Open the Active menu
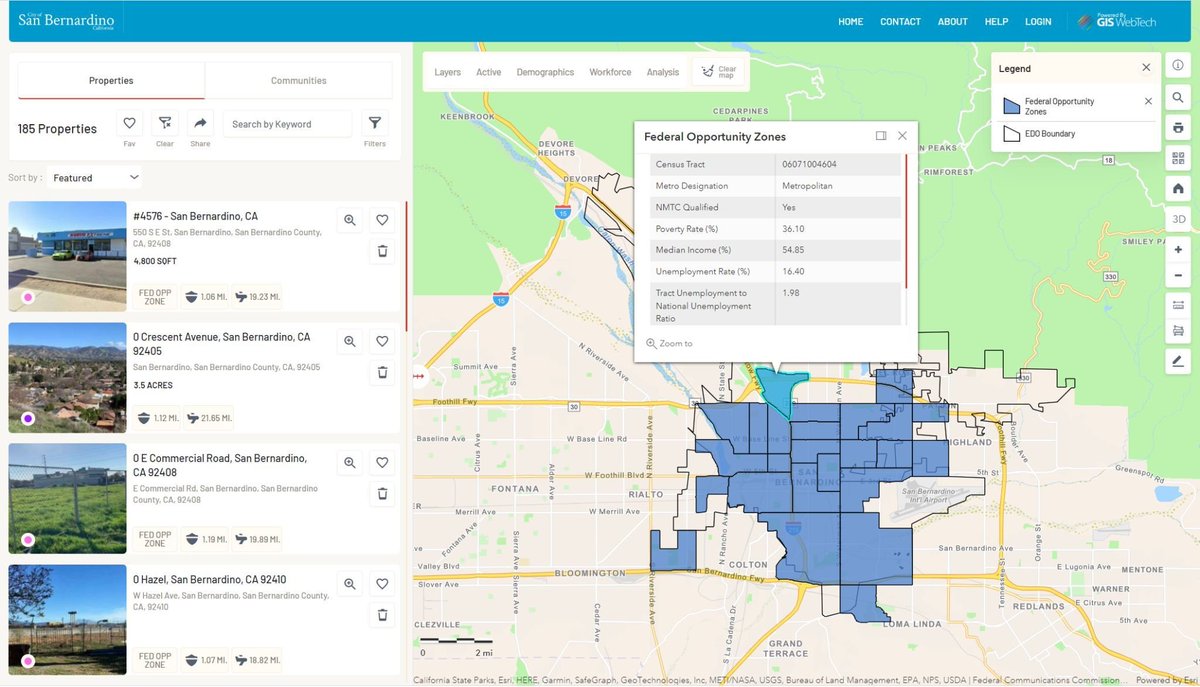The height and width of the screenshot is (687, 1200). [488, 72]
